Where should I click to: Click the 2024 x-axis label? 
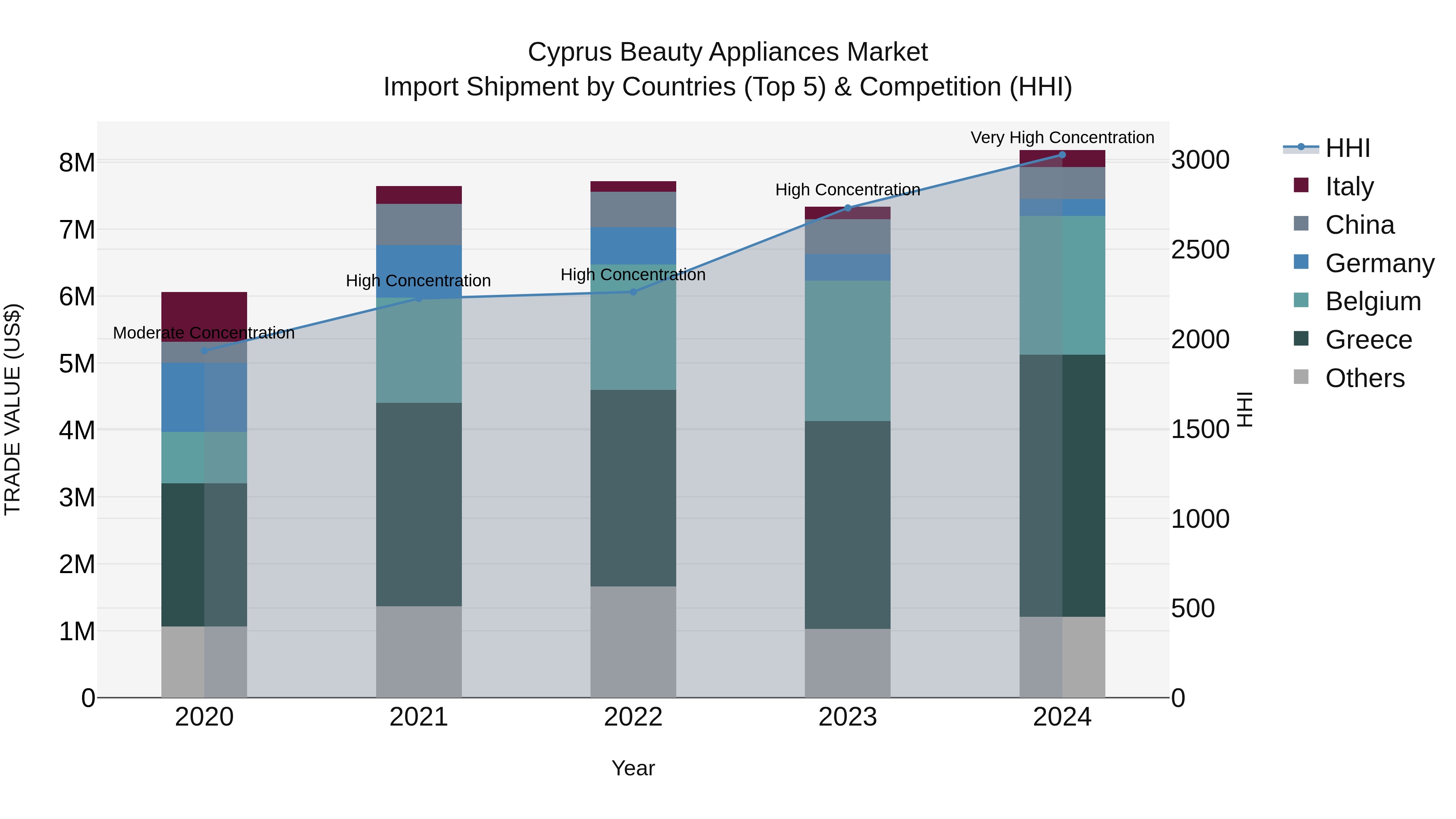click(x=1062, y=717)
